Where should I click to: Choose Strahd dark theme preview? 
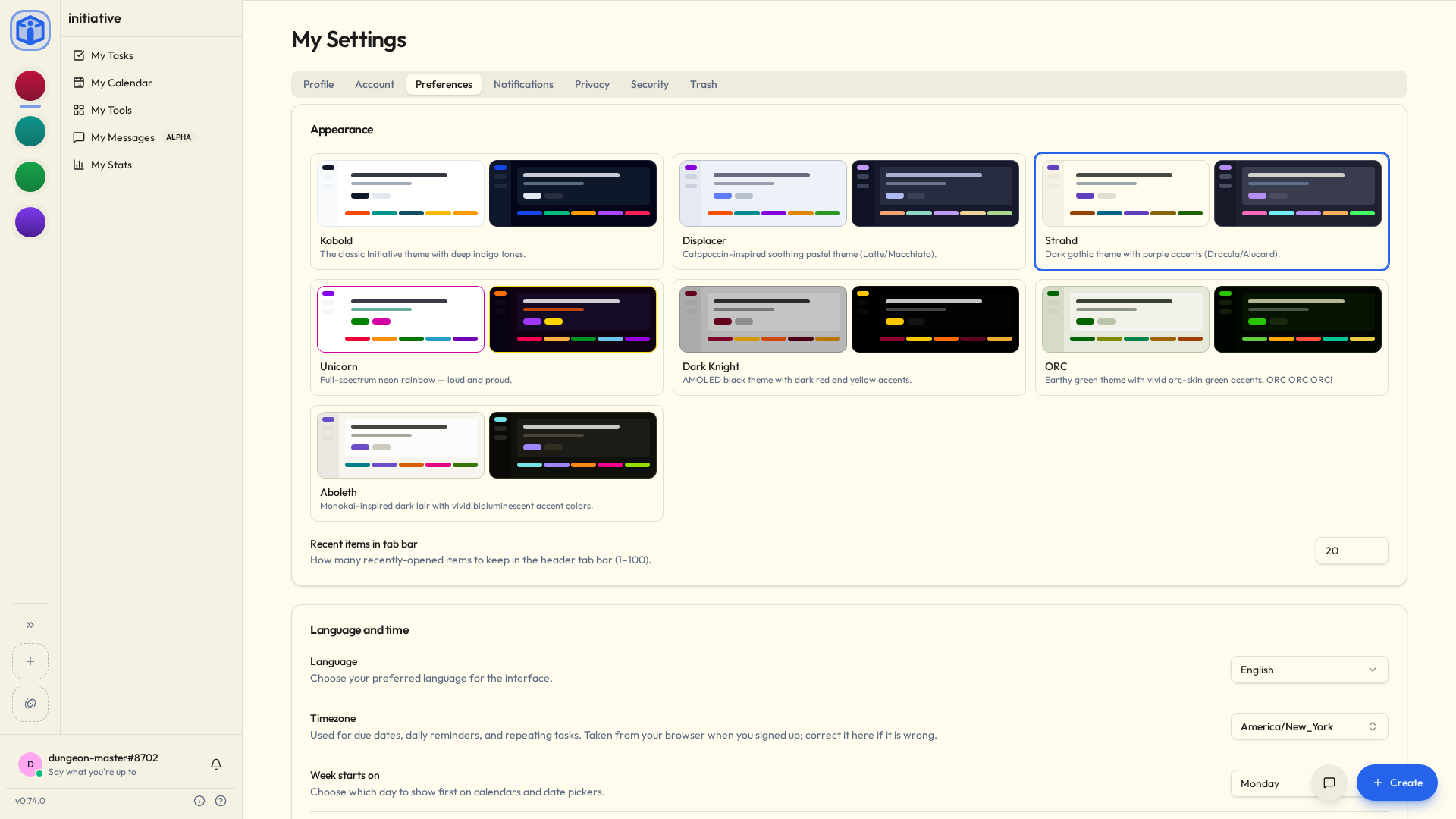coord(1298,193)
